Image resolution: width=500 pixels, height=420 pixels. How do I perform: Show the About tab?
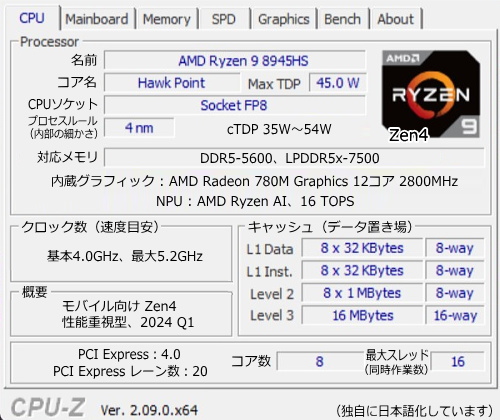[396, 19]
